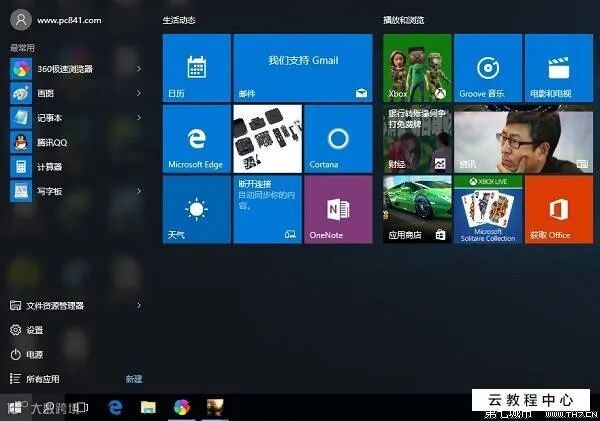
Task: Open the Cortana tile
Action: click(x=338, y=139)
